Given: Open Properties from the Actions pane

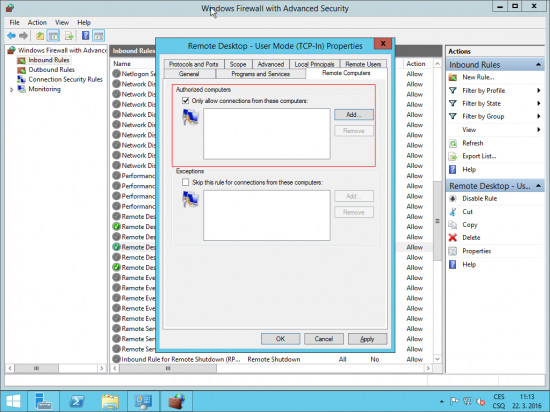Looking at the screenshot, I should point(476,251).
